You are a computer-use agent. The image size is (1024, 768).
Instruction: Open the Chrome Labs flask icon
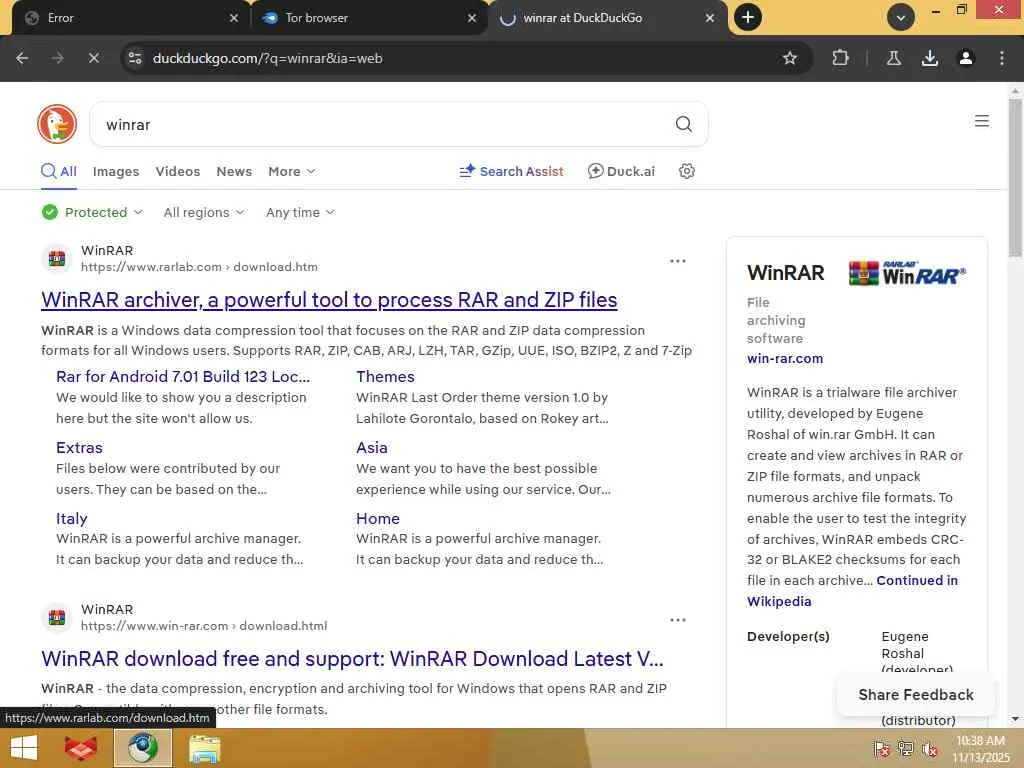pyautogui.click(x=893, y=58)
